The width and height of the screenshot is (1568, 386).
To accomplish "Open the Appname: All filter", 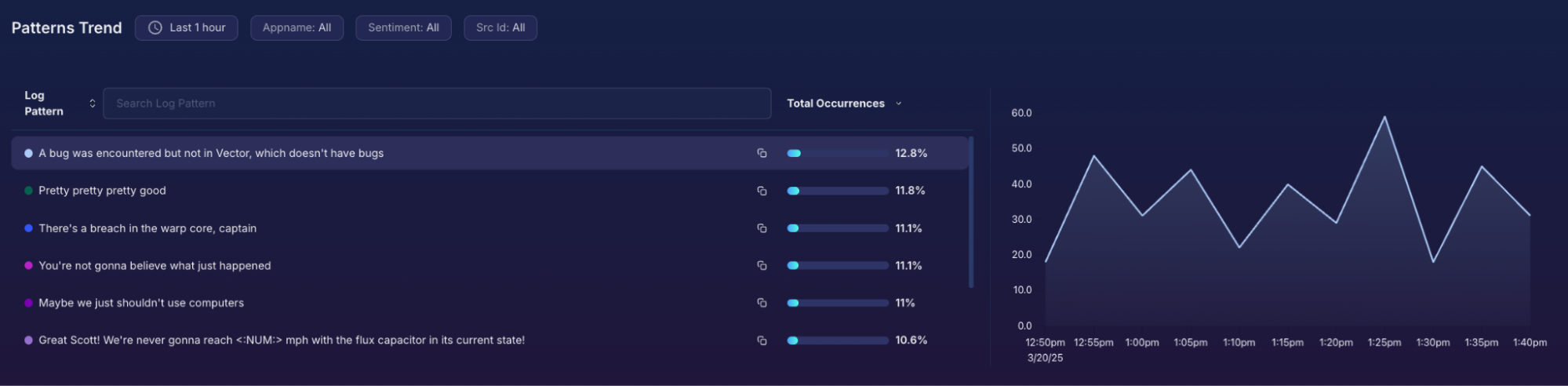I will (297, 28).
